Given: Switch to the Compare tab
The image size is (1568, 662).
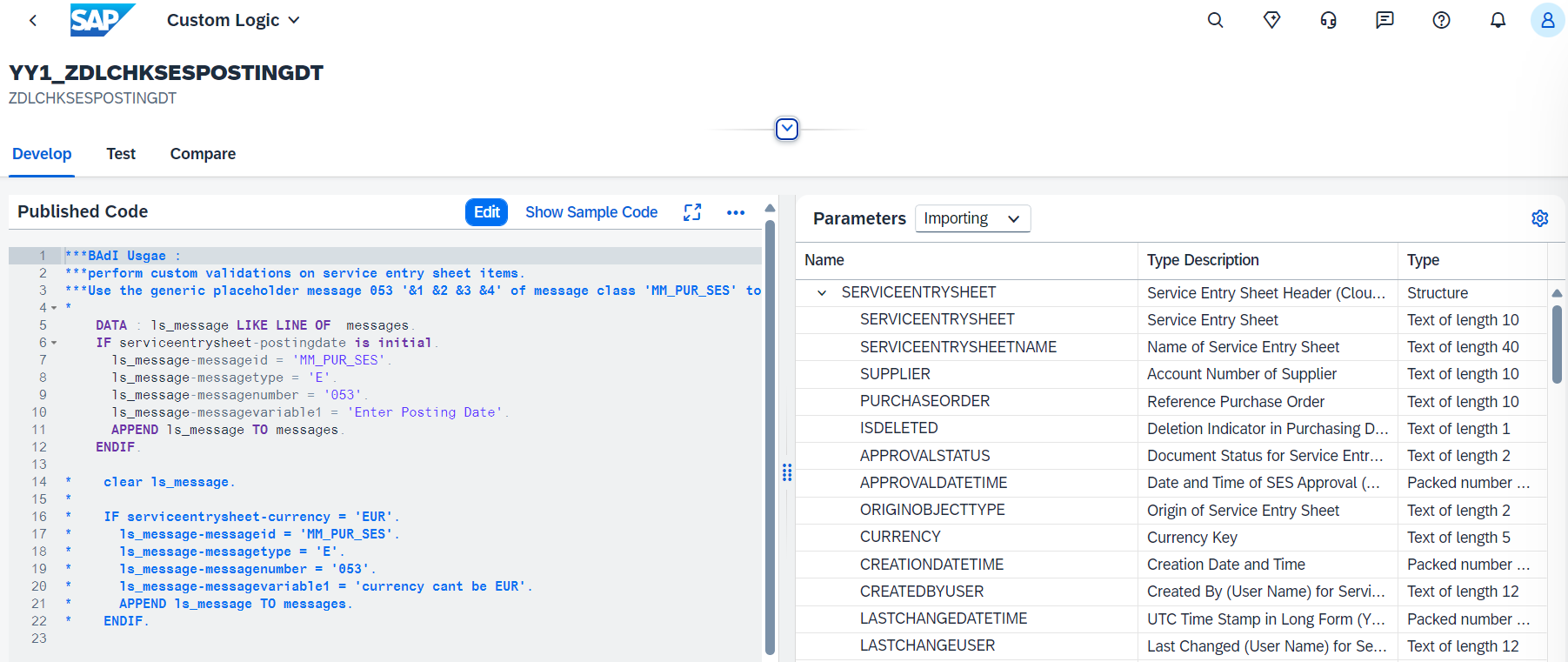Looking at the screenshot, I should (203, 154).
